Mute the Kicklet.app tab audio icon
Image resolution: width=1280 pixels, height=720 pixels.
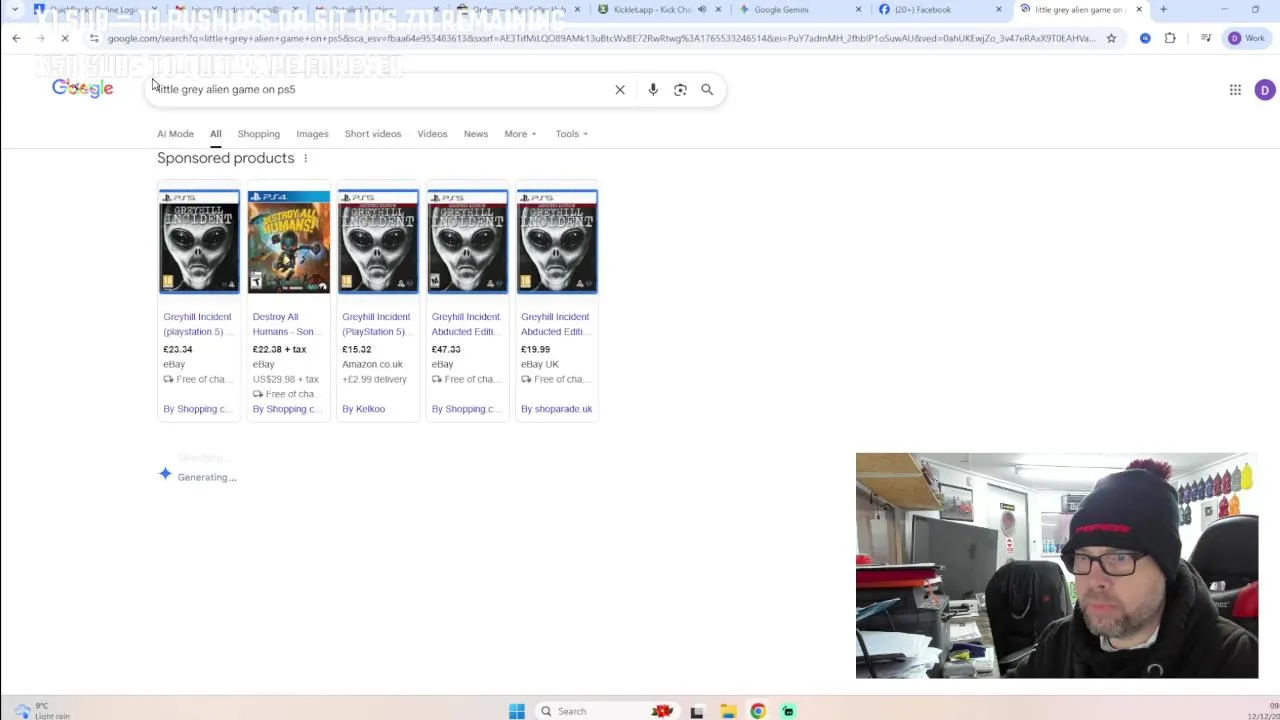702,9
